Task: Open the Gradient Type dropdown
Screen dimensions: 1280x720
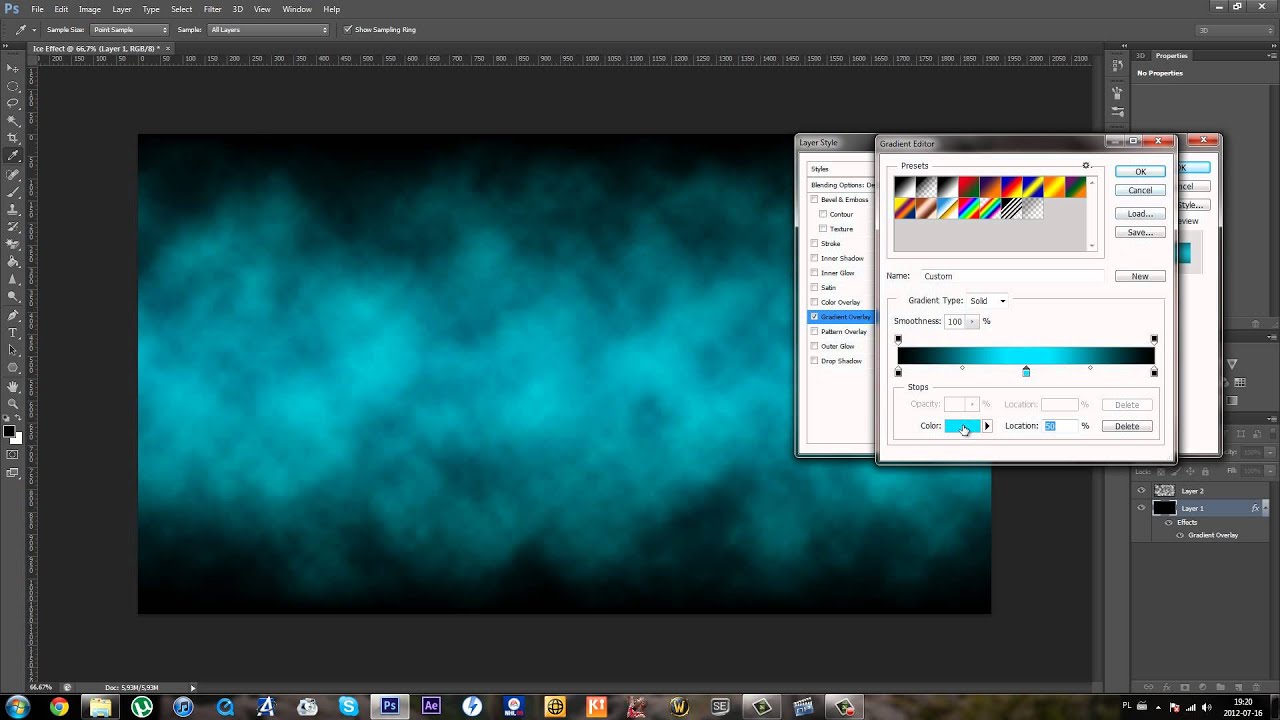Action: (x=988, y=300)
